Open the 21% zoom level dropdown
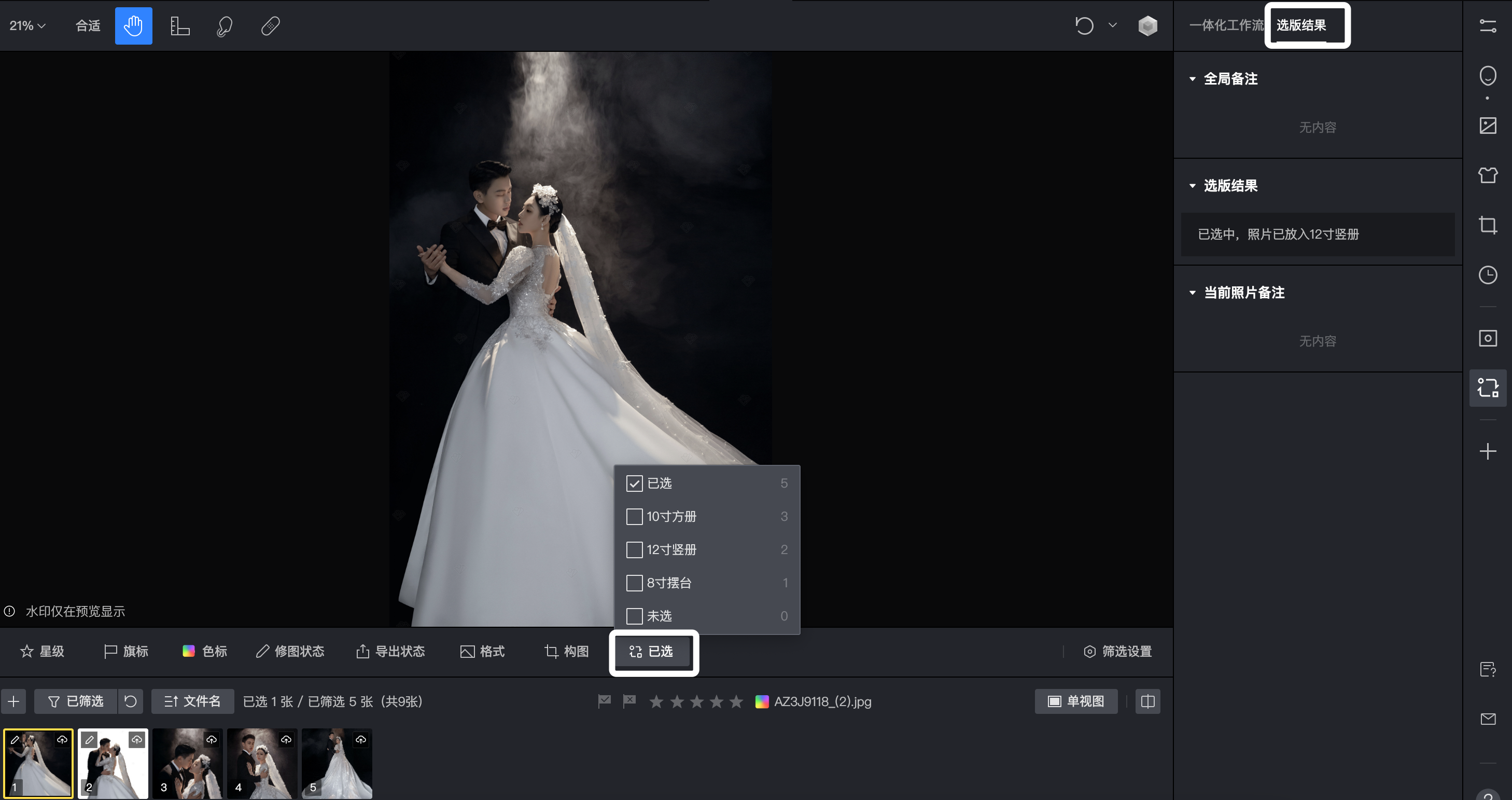This screenshot has height=800, width=1512. pyautogui.click(x=26, y=25)
